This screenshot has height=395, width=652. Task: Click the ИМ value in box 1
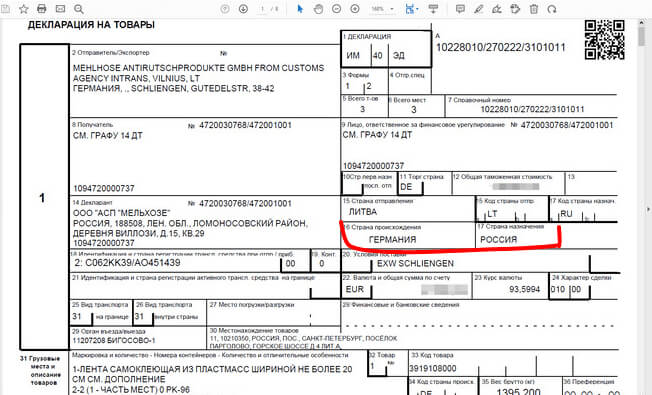(353, 55)
